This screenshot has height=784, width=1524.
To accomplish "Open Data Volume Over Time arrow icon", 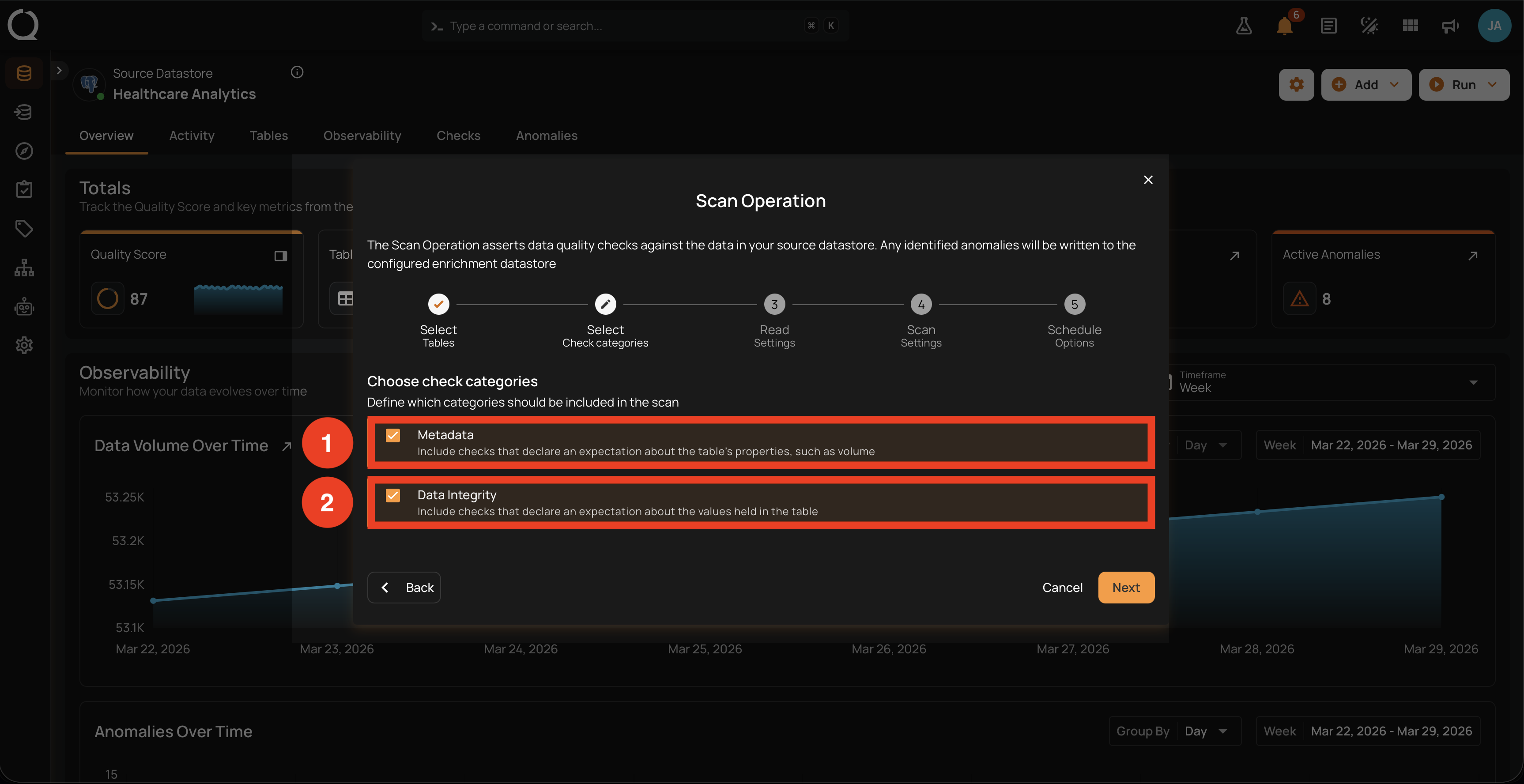I will [287, 446].
